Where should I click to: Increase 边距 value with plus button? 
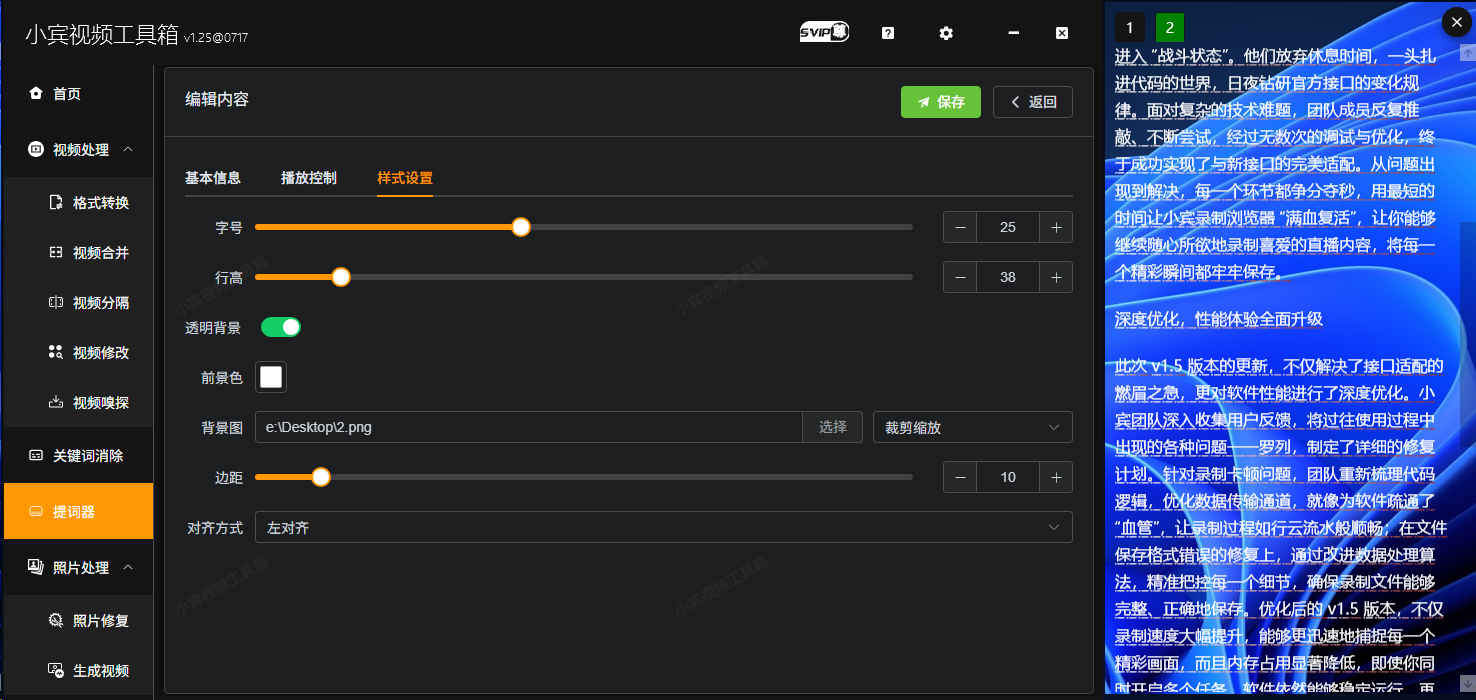pyautogui.click(x=1056, y=477)
